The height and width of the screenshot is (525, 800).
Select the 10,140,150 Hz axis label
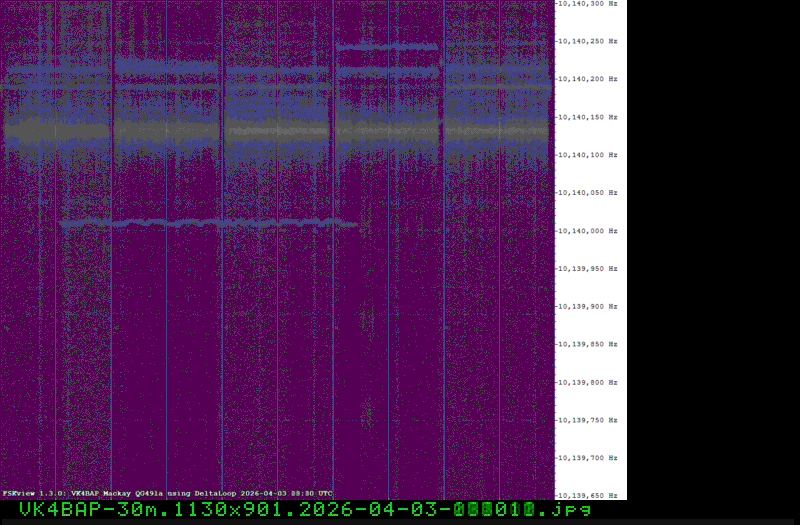(x=588, y=117)
